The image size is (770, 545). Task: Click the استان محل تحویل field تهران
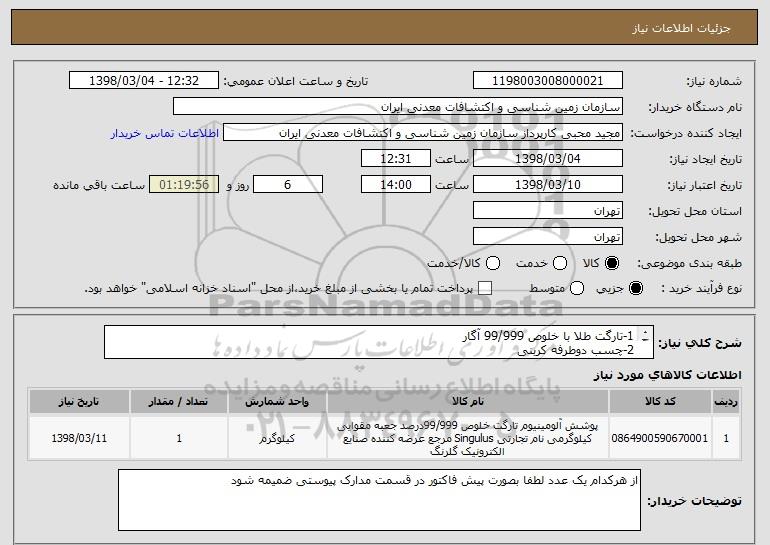[x=548, y=211]
